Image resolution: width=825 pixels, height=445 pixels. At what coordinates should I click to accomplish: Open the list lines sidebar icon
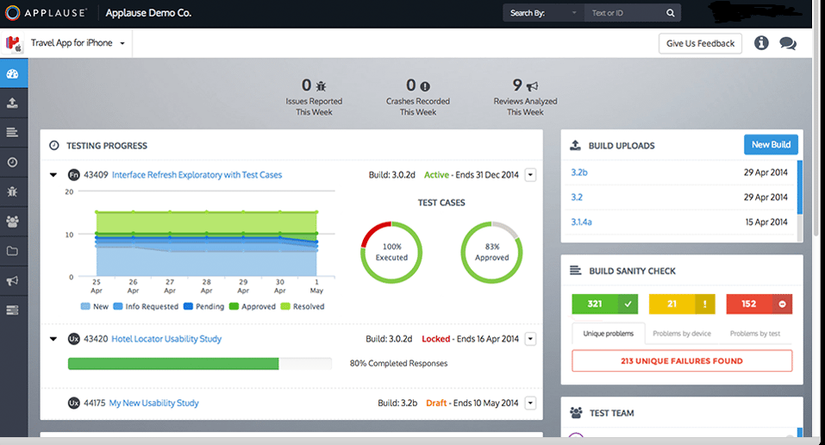point(13,133)
